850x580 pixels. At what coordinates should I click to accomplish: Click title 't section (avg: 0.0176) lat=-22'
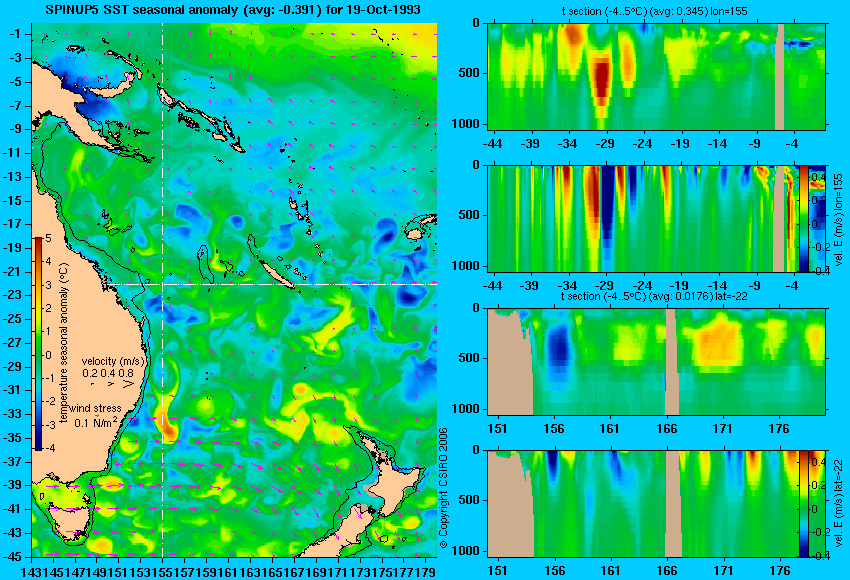click(x=655, y=297)
